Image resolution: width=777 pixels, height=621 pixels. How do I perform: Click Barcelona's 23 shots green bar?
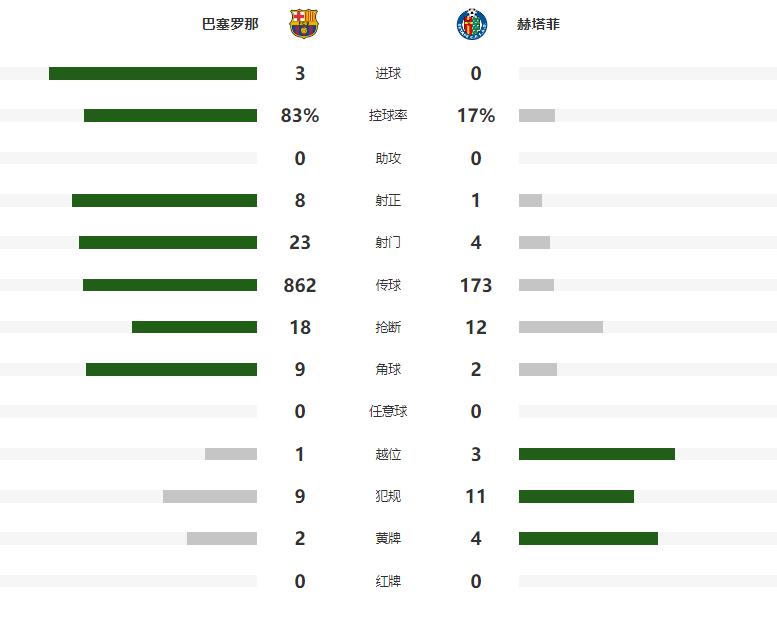[x=168, y=242]
